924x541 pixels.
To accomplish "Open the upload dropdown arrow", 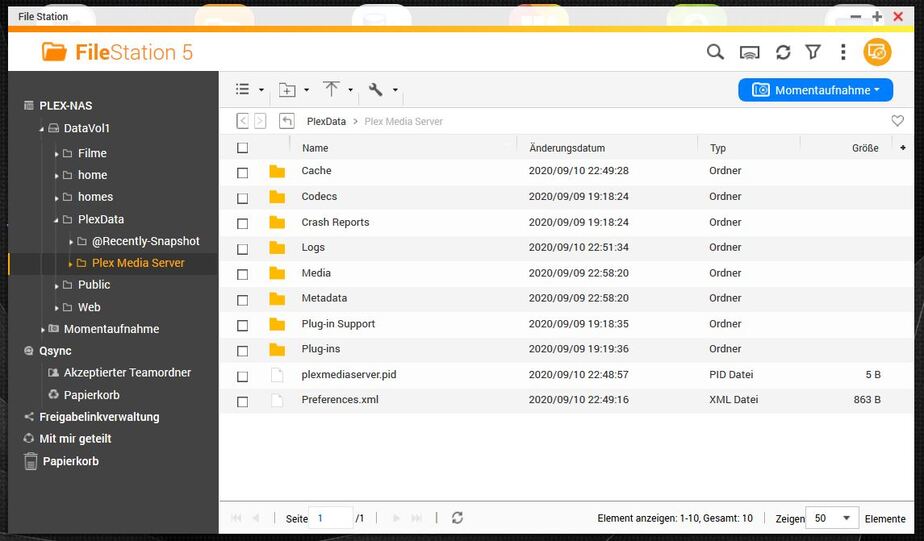I will [351, 90].
